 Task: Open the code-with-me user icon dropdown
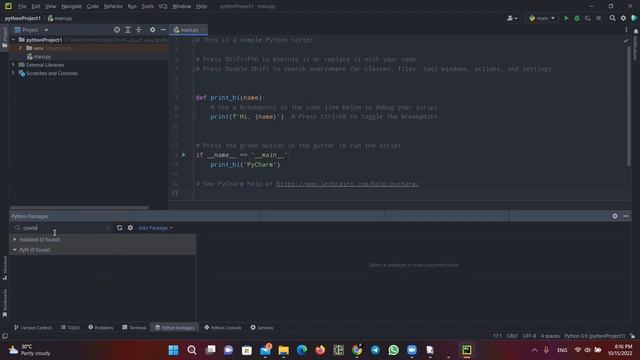(x=512, y=18)
